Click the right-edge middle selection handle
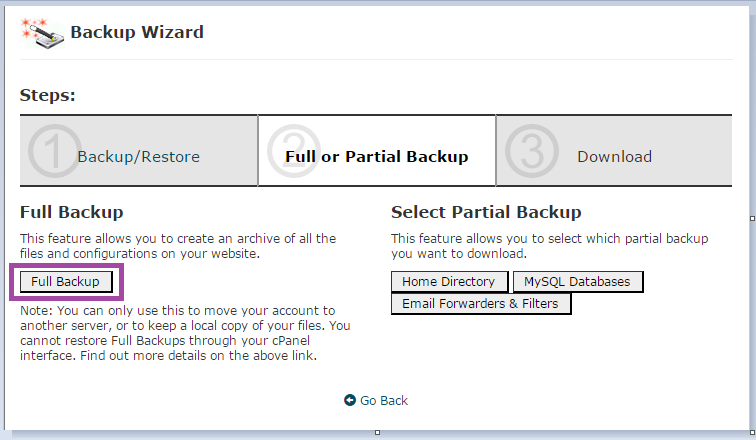Screen dimensions: 756x440 coord(753,218)
